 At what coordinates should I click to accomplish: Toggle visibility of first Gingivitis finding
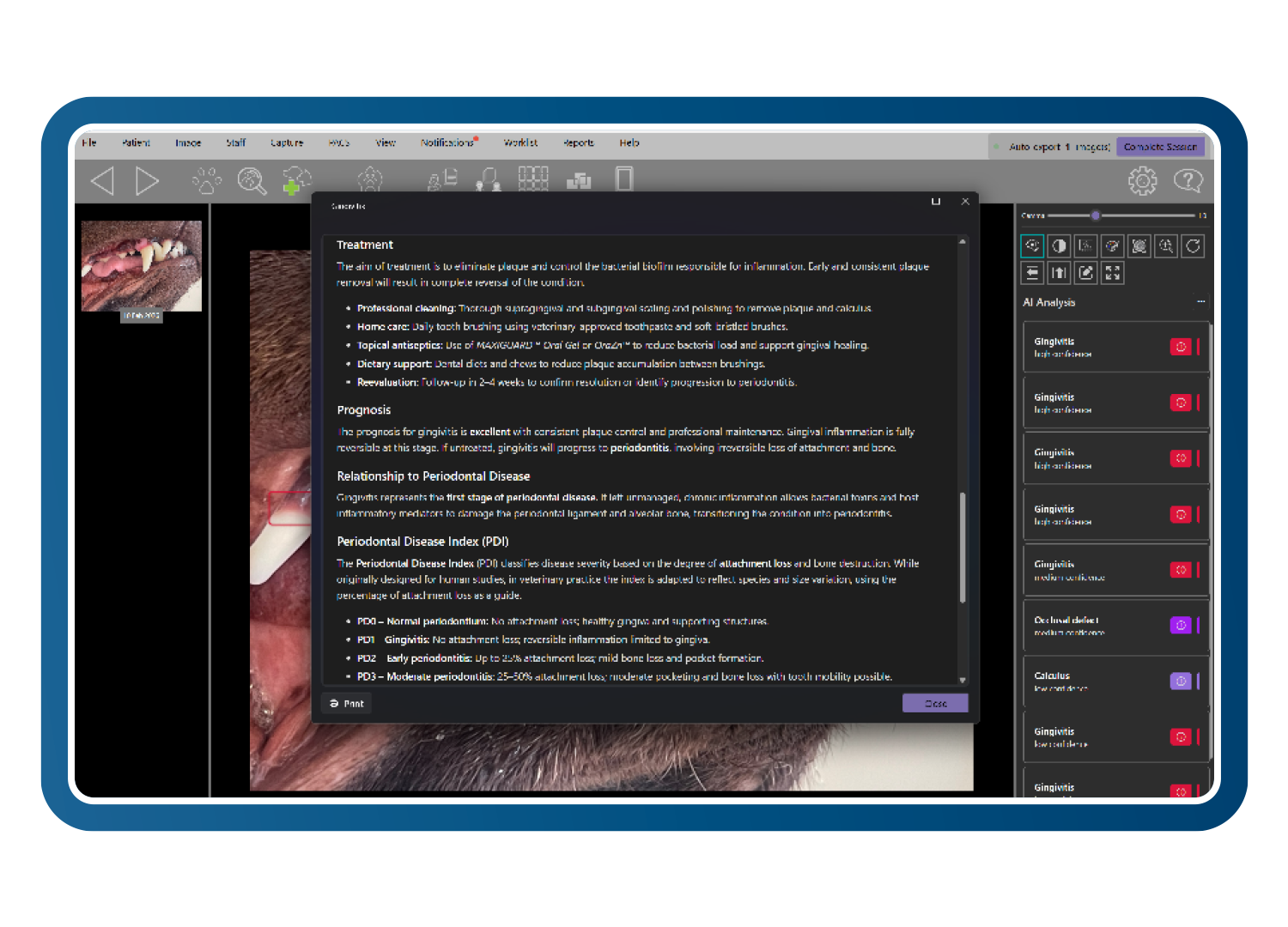pos(1181,347)
